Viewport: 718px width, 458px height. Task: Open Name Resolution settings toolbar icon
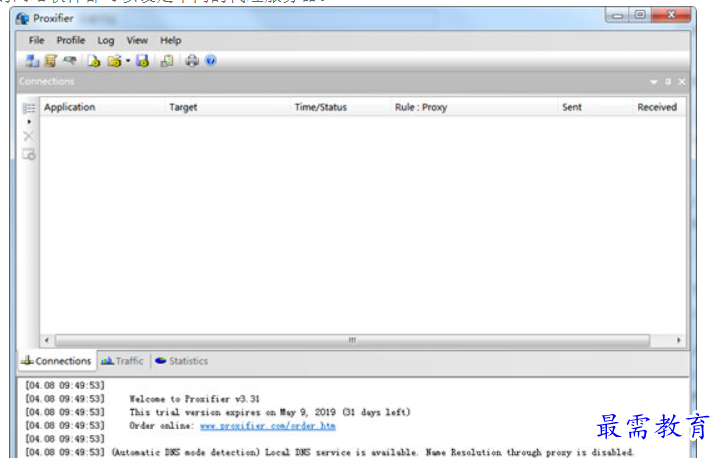click(70, 60)
